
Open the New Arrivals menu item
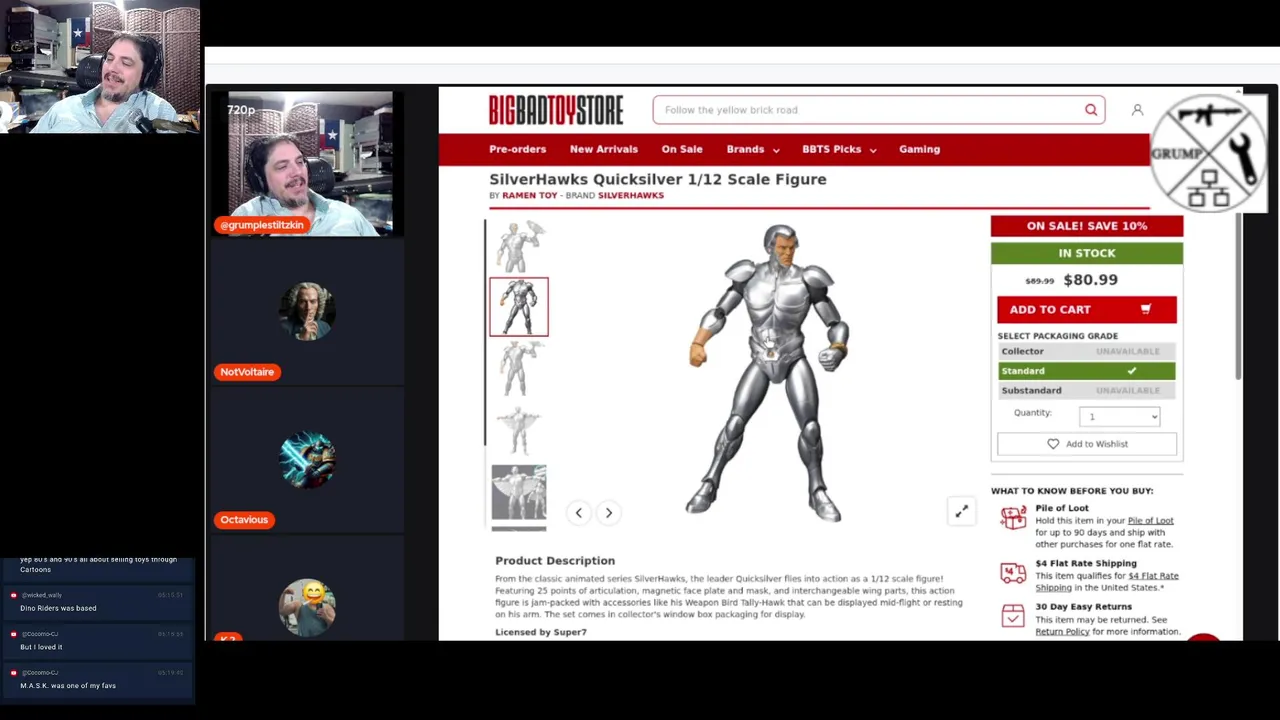coord(603,149)
